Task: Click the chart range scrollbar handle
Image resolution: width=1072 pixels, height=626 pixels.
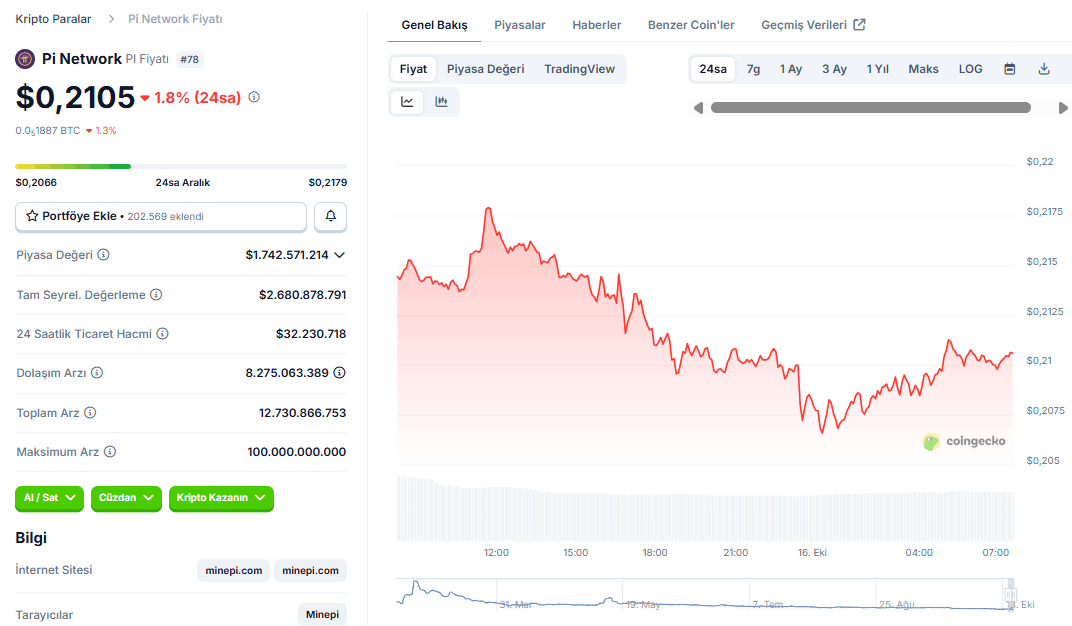Action: tap(870, 107)
